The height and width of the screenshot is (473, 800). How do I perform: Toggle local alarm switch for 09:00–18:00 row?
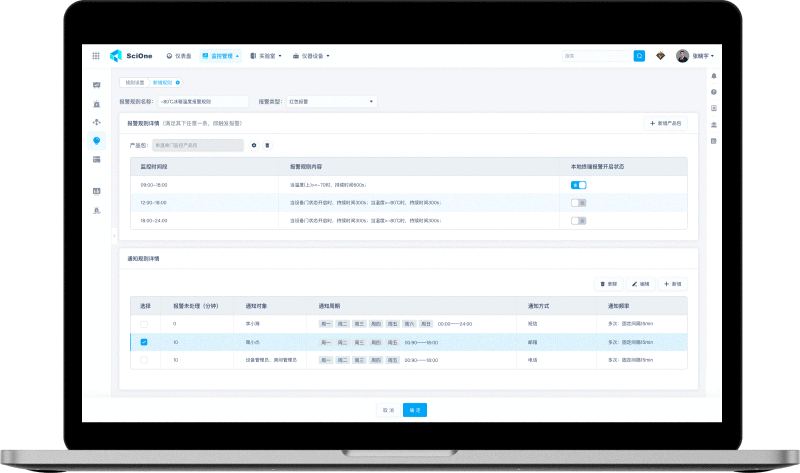pyautogui.click(x=579, y=185)
